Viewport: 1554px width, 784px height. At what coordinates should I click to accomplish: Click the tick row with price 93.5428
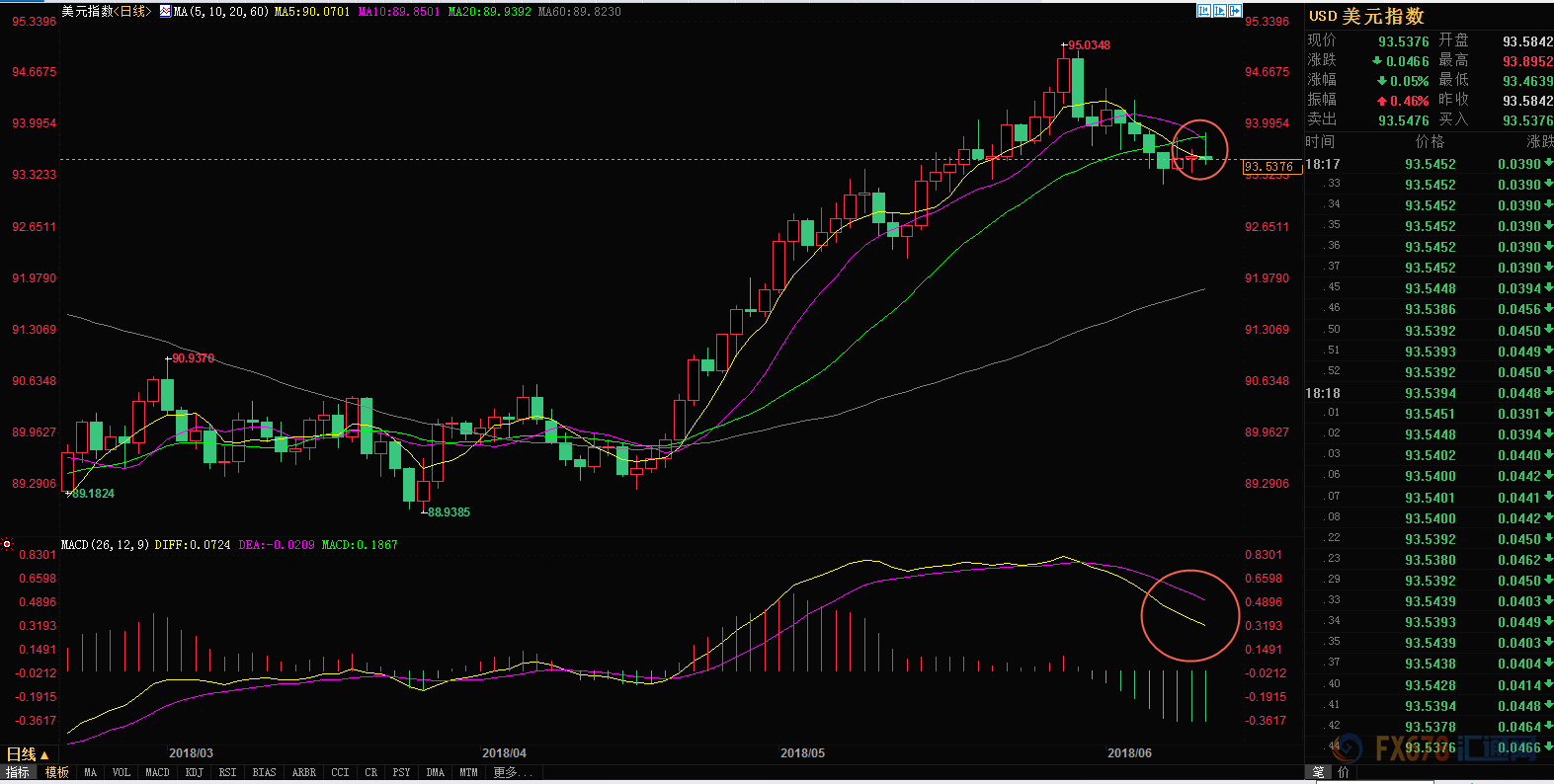[1430, 685]
